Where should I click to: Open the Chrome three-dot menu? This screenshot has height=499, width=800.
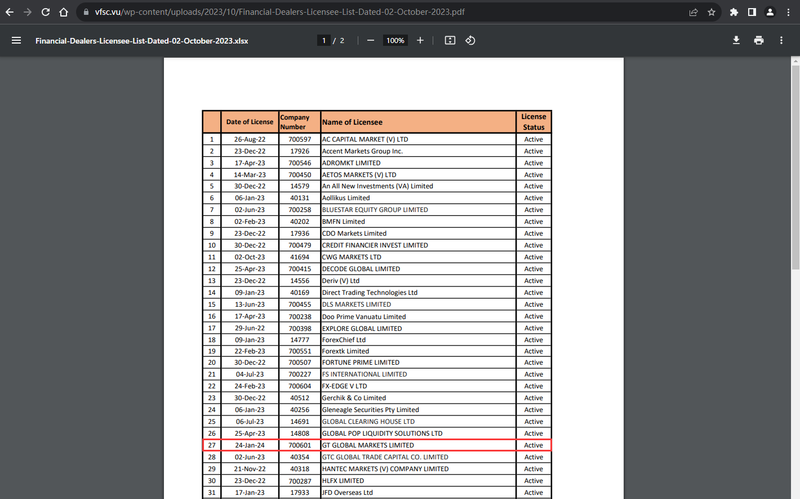point(788,12)
